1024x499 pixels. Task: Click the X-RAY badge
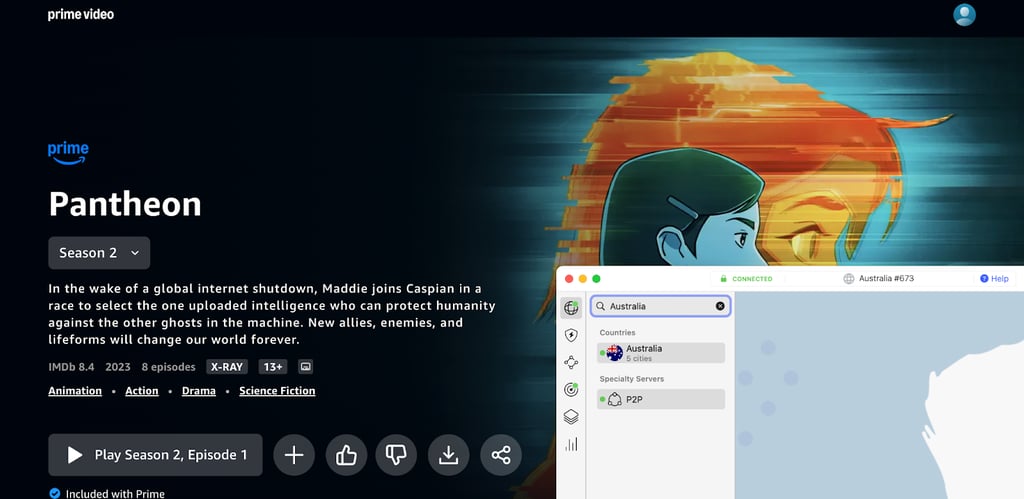[227, 367]
